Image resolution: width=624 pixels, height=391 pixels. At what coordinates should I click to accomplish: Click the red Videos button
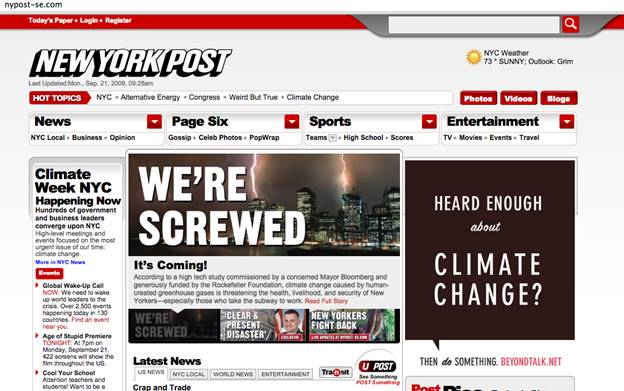click(519, 98)
